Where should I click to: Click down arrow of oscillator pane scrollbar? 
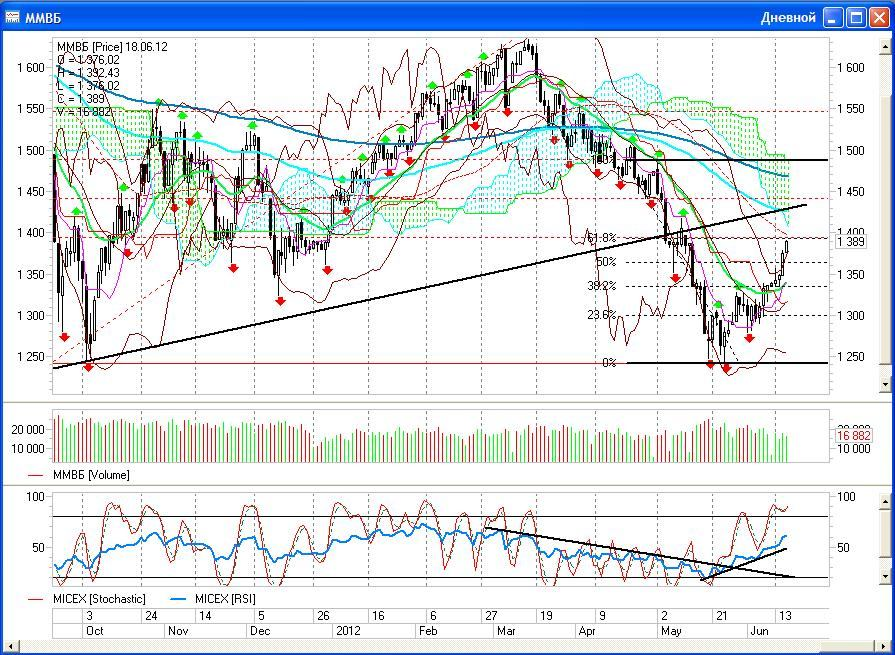click(x=883, y=577)
